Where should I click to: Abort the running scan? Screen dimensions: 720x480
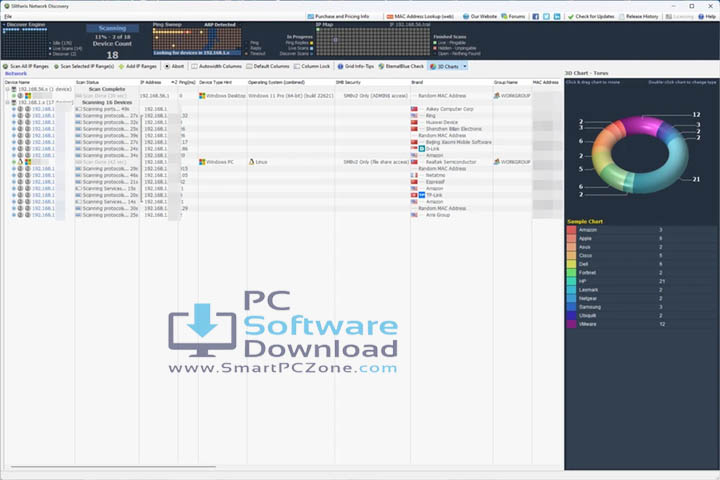(x=174, y=67)
